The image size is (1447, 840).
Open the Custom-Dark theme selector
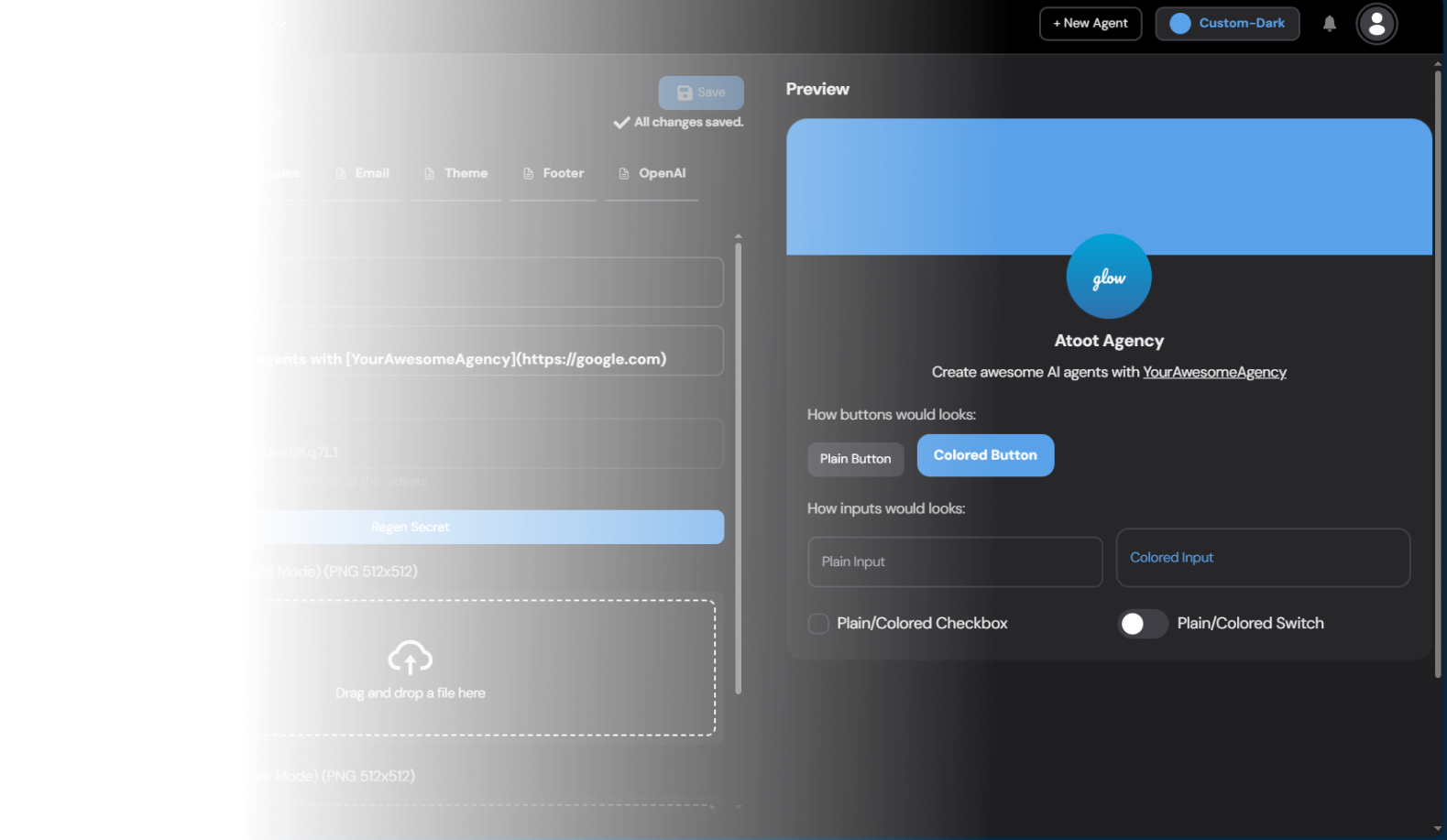tap(1227, 24)
